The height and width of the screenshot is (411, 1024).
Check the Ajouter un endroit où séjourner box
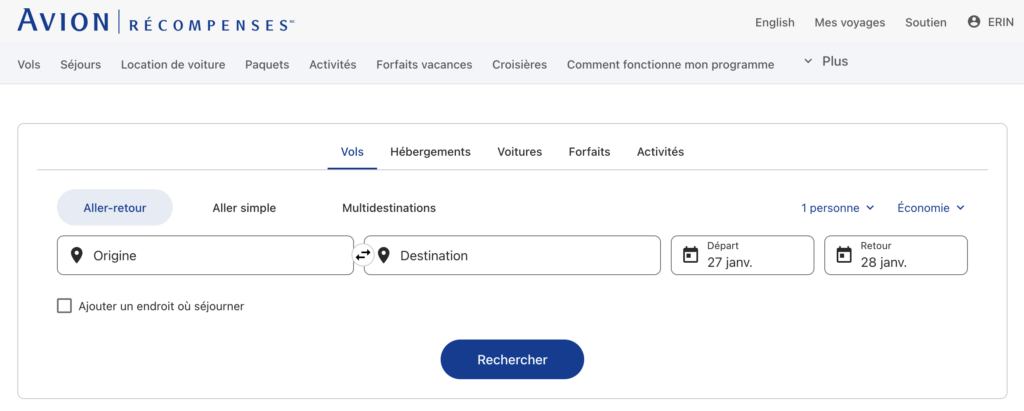(65, 306)
